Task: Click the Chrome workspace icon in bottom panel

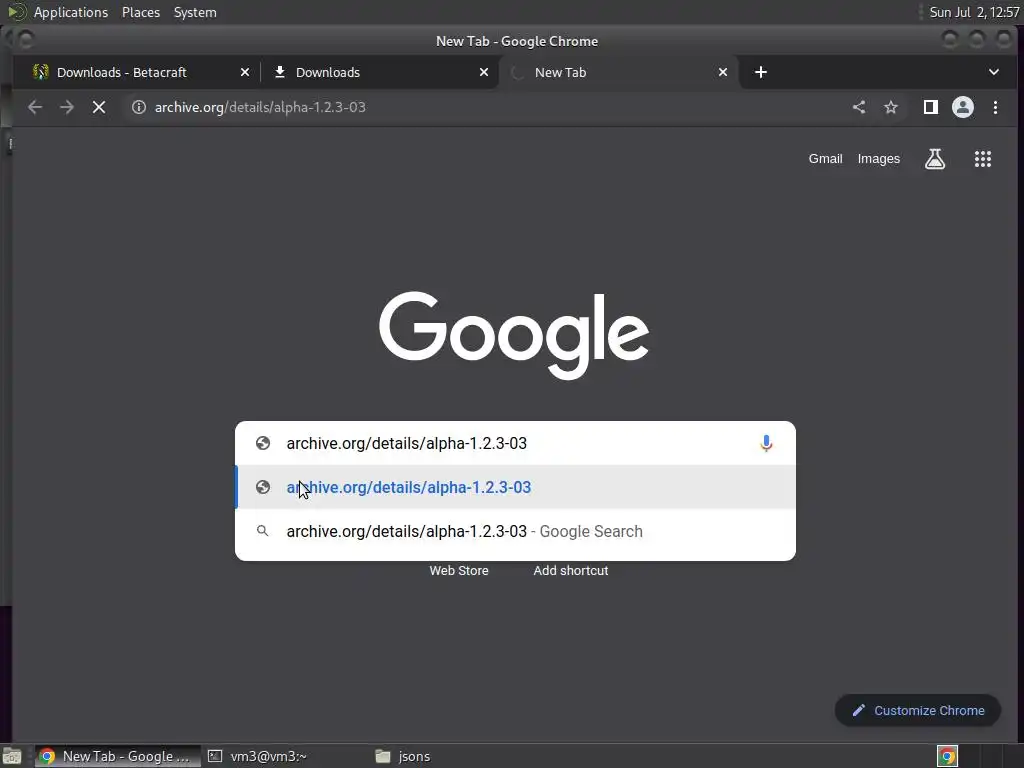Action: [x=947, y=756]
